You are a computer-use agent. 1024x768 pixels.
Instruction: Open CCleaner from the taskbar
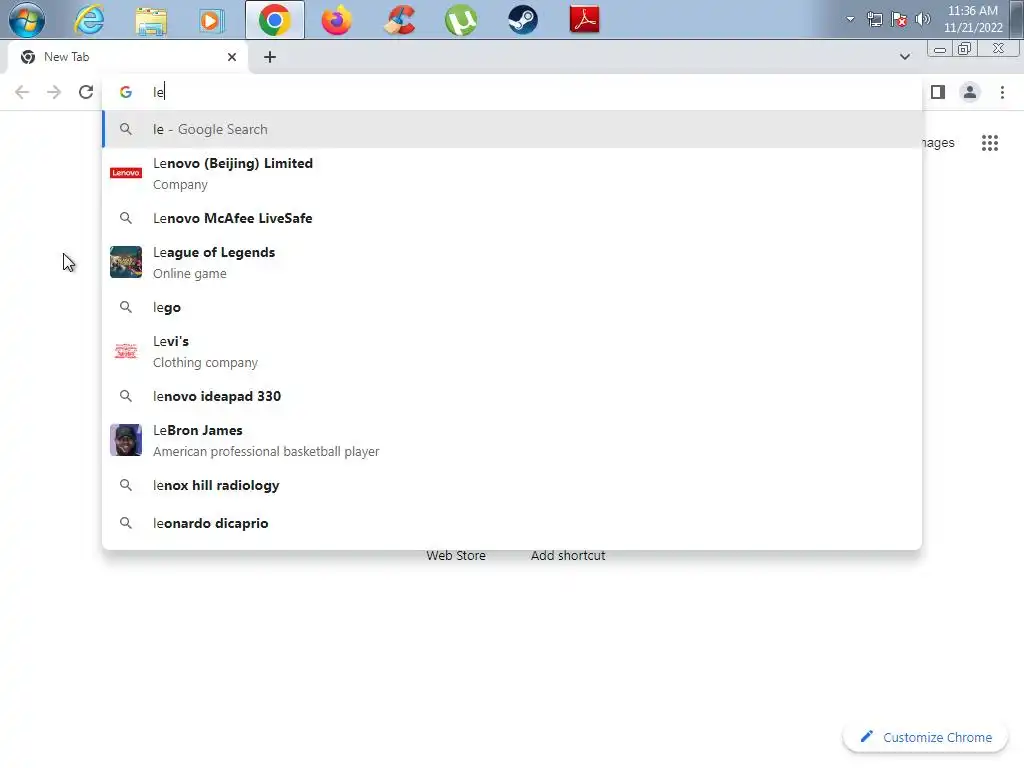tap(398, 20)
